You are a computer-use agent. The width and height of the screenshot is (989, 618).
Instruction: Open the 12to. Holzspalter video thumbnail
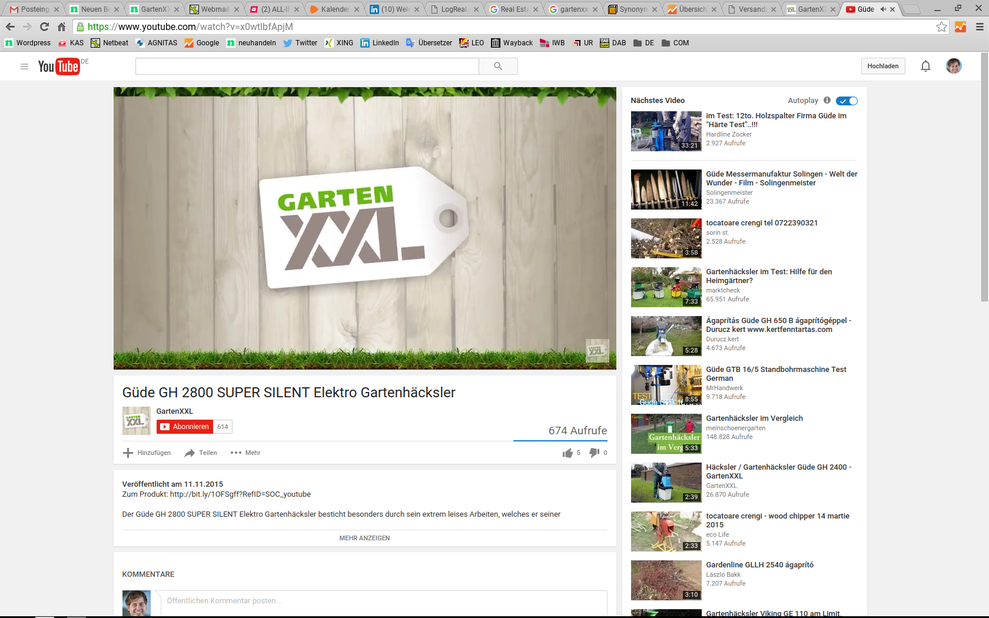(x=666, y=131)
